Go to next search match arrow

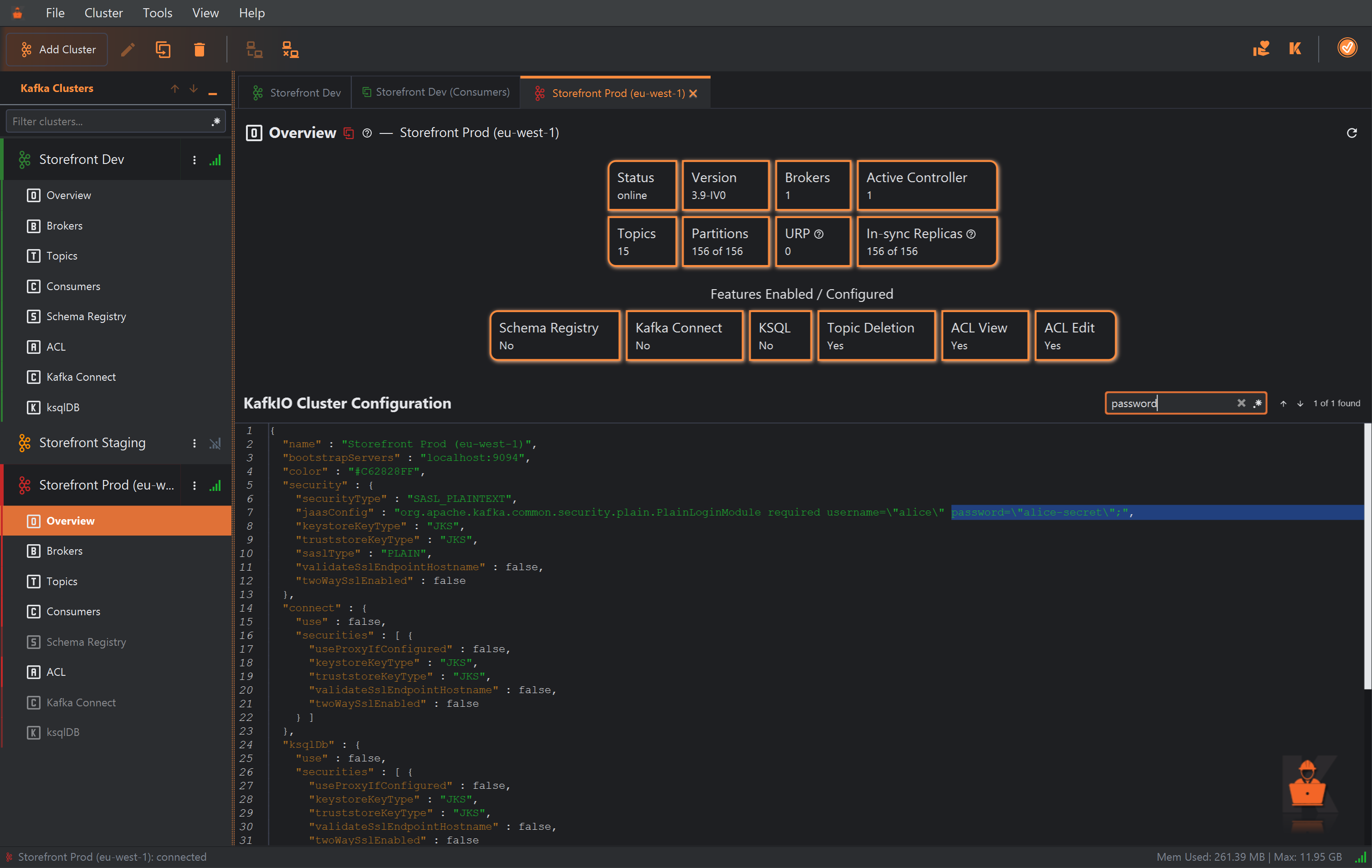[1300, 403]
